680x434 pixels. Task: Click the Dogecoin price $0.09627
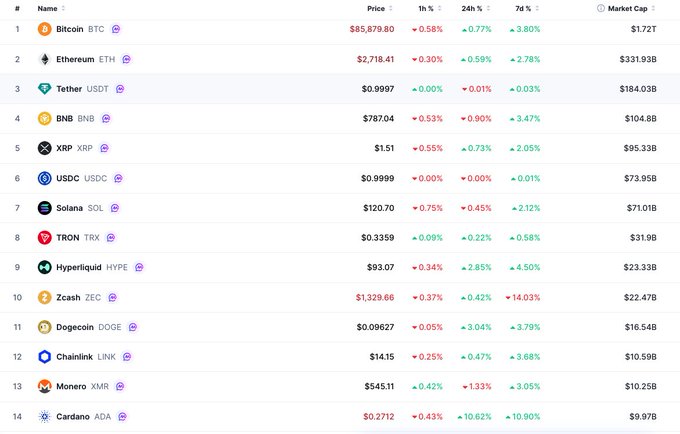(x=375, y=327)
